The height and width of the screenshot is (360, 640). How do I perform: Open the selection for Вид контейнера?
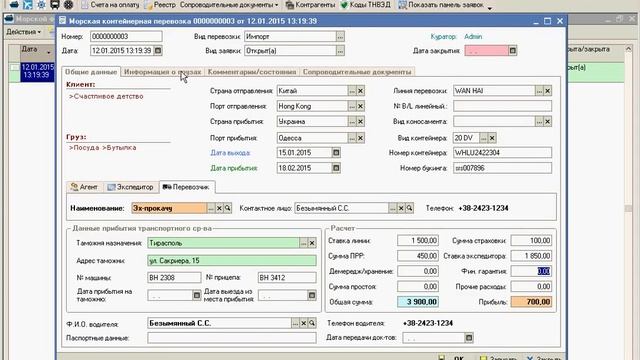[483, 138]
